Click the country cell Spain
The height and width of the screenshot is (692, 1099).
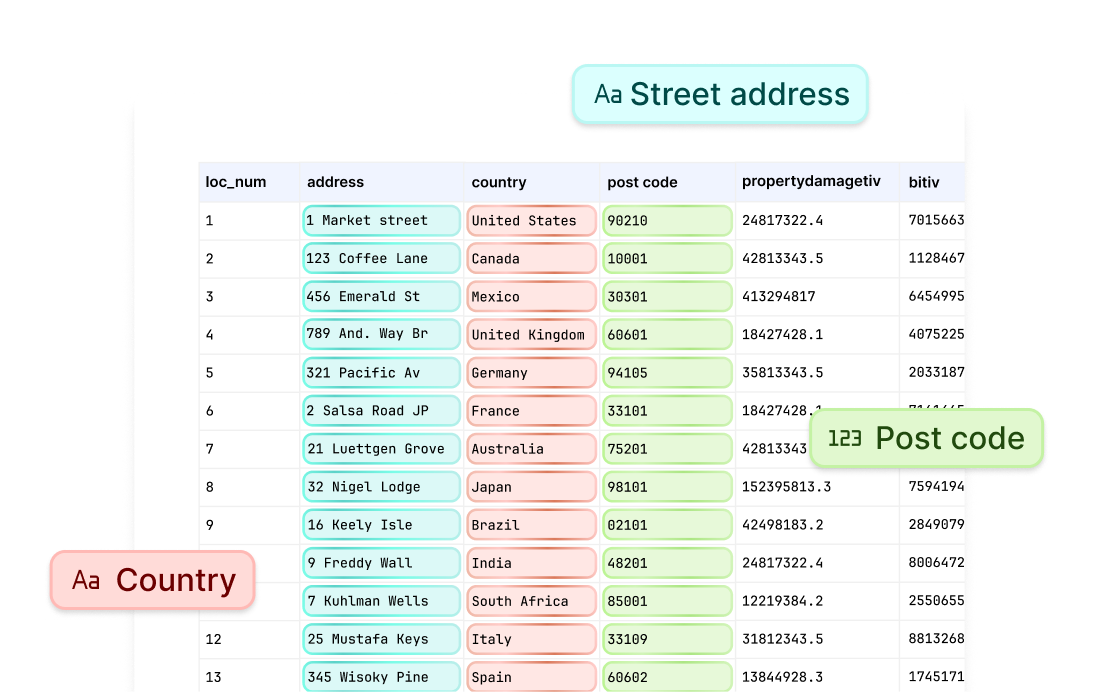[531, 677]
